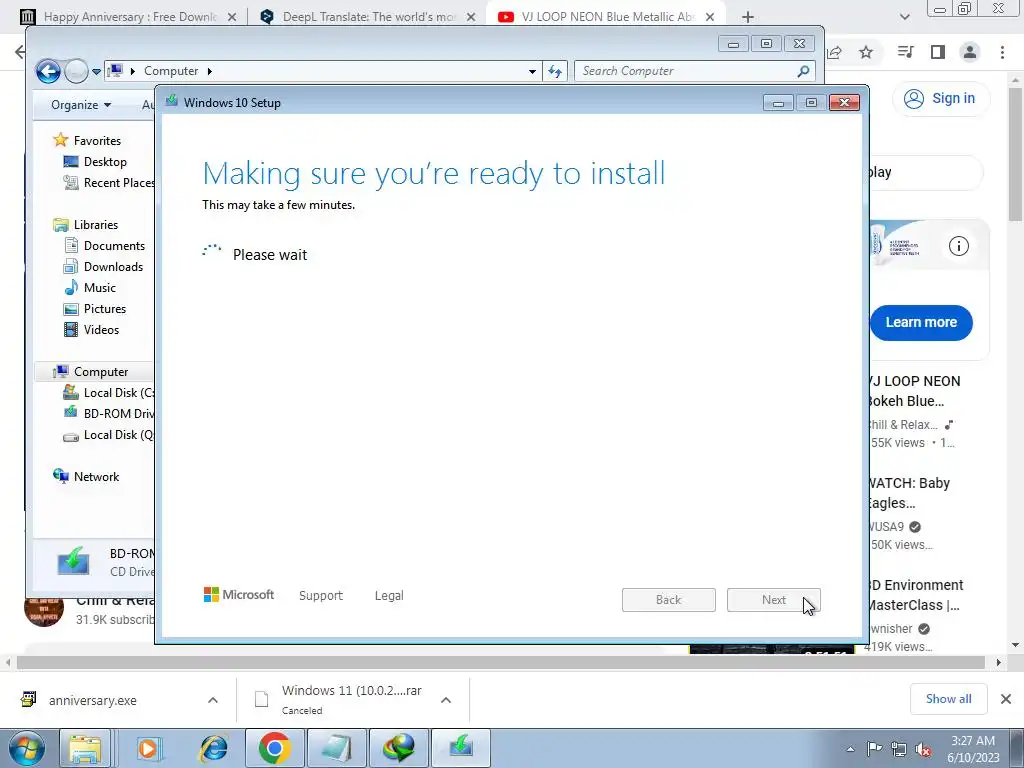
Task: Open the Documents library
Action: point(114,246)
